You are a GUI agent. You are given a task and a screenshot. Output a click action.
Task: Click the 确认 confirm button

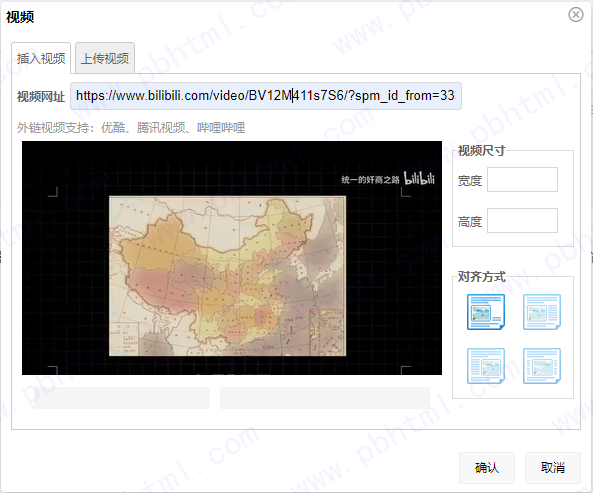[487, 468]
